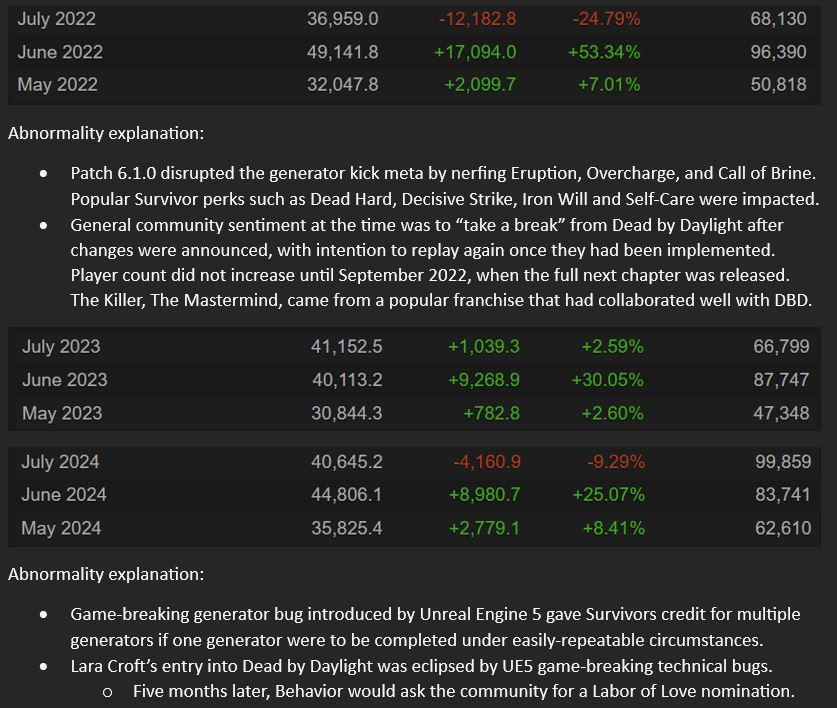
Task: Select 'September 2022' in the explanation text
Action: 402,276
